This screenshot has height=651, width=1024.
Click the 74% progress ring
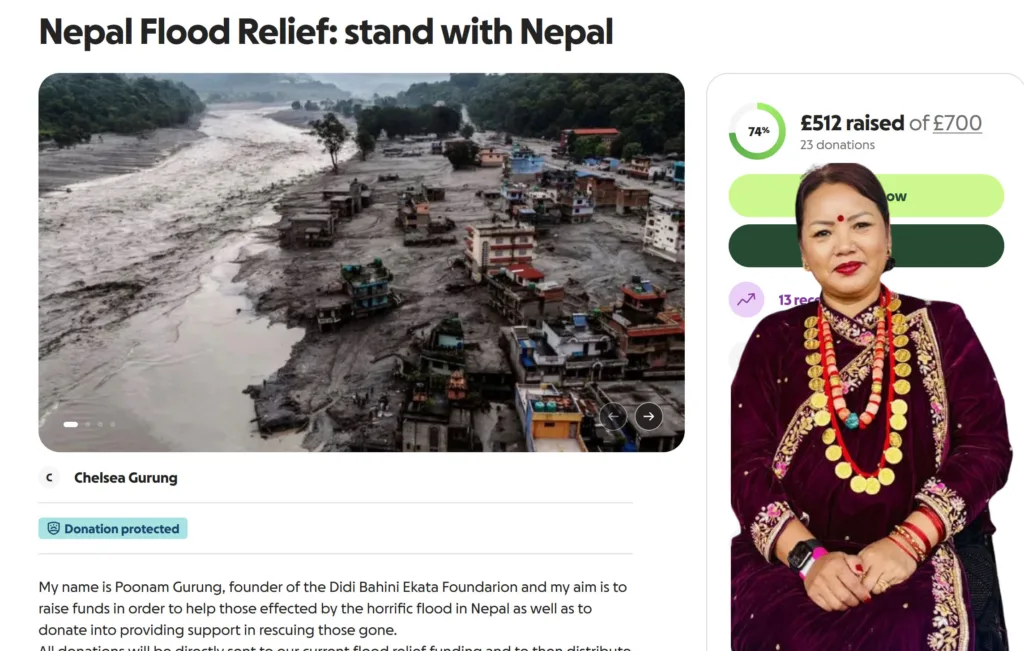(757, 131)
